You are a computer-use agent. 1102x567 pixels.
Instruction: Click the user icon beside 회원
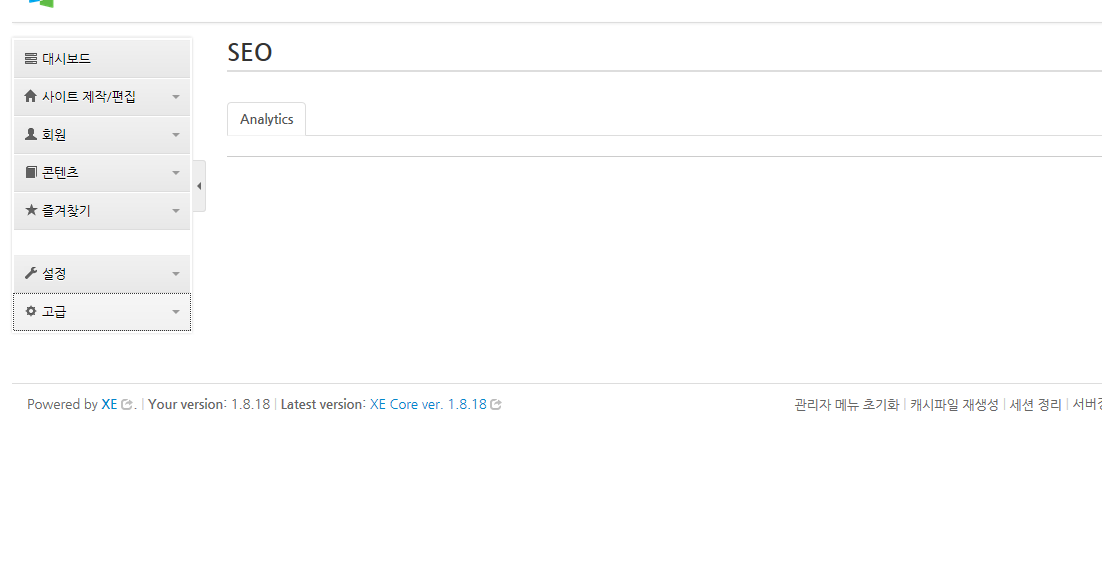pyautogui.click(x=31, y=134)
